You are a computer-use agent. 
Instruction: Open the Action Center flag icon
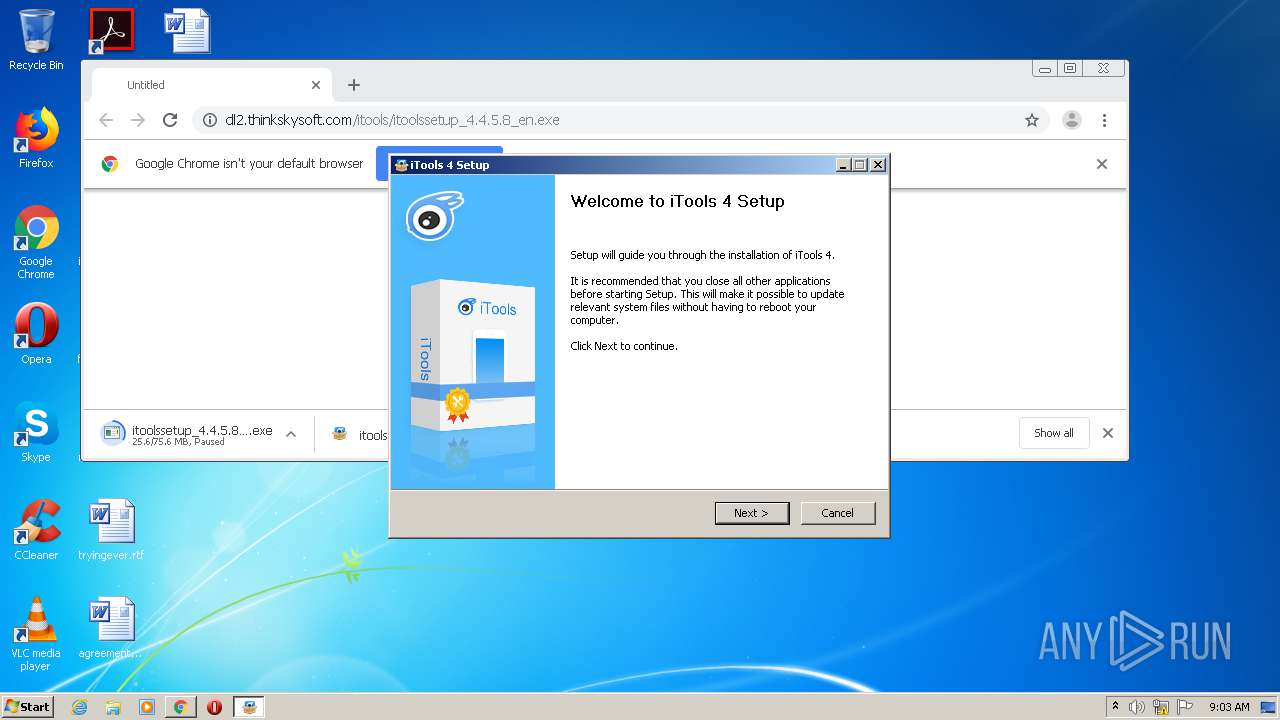pyautogui.click(x=1185, y=707)
